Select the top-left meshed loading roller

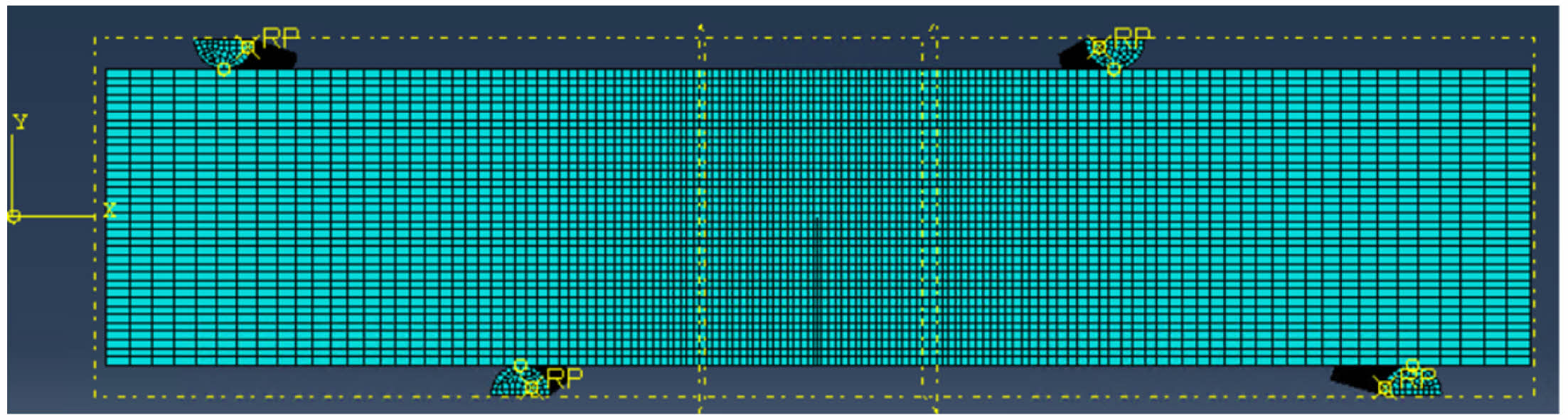click(222, 53)
